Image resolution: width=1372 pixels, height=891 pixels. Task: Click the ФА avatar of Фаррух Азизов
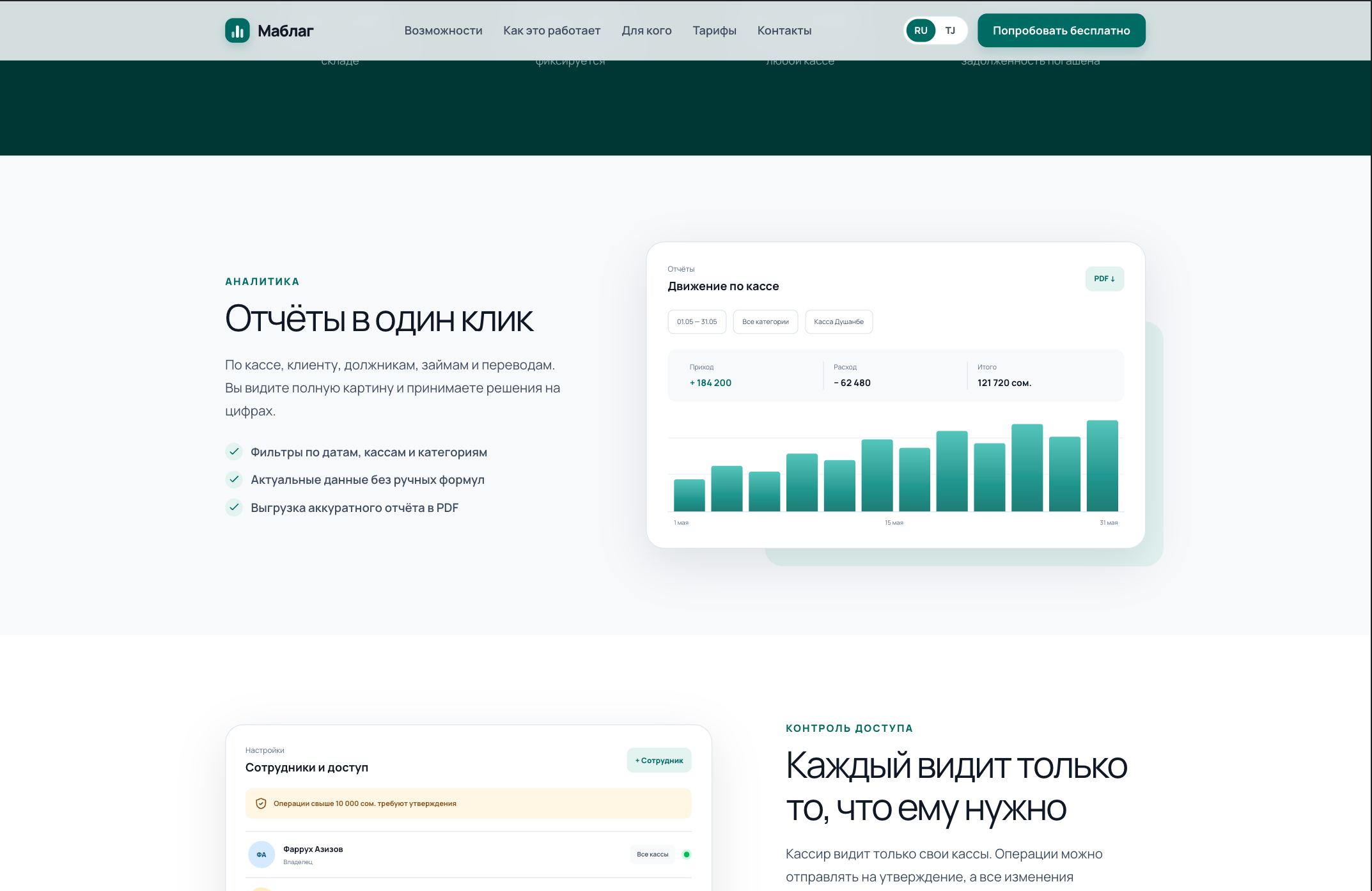(x=261, y=855)
